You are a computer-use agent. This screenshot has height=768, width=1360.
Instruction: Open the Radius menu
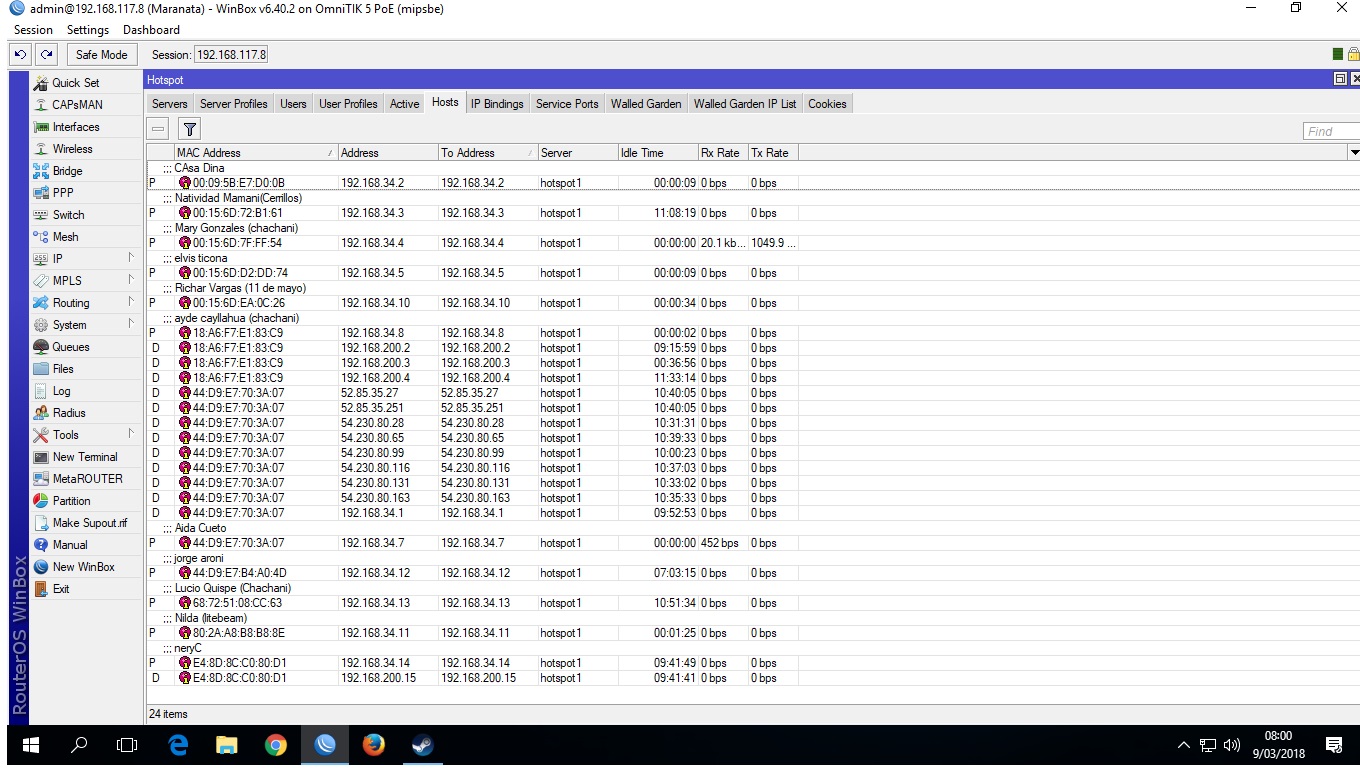click(x=69, y=413)
